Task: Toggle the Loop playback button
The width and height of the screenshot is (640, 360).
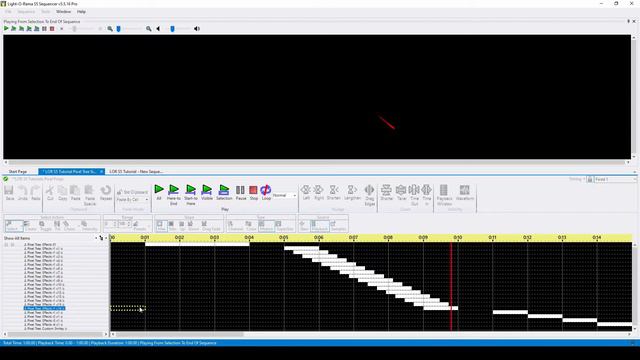Action: pos(266,192)
